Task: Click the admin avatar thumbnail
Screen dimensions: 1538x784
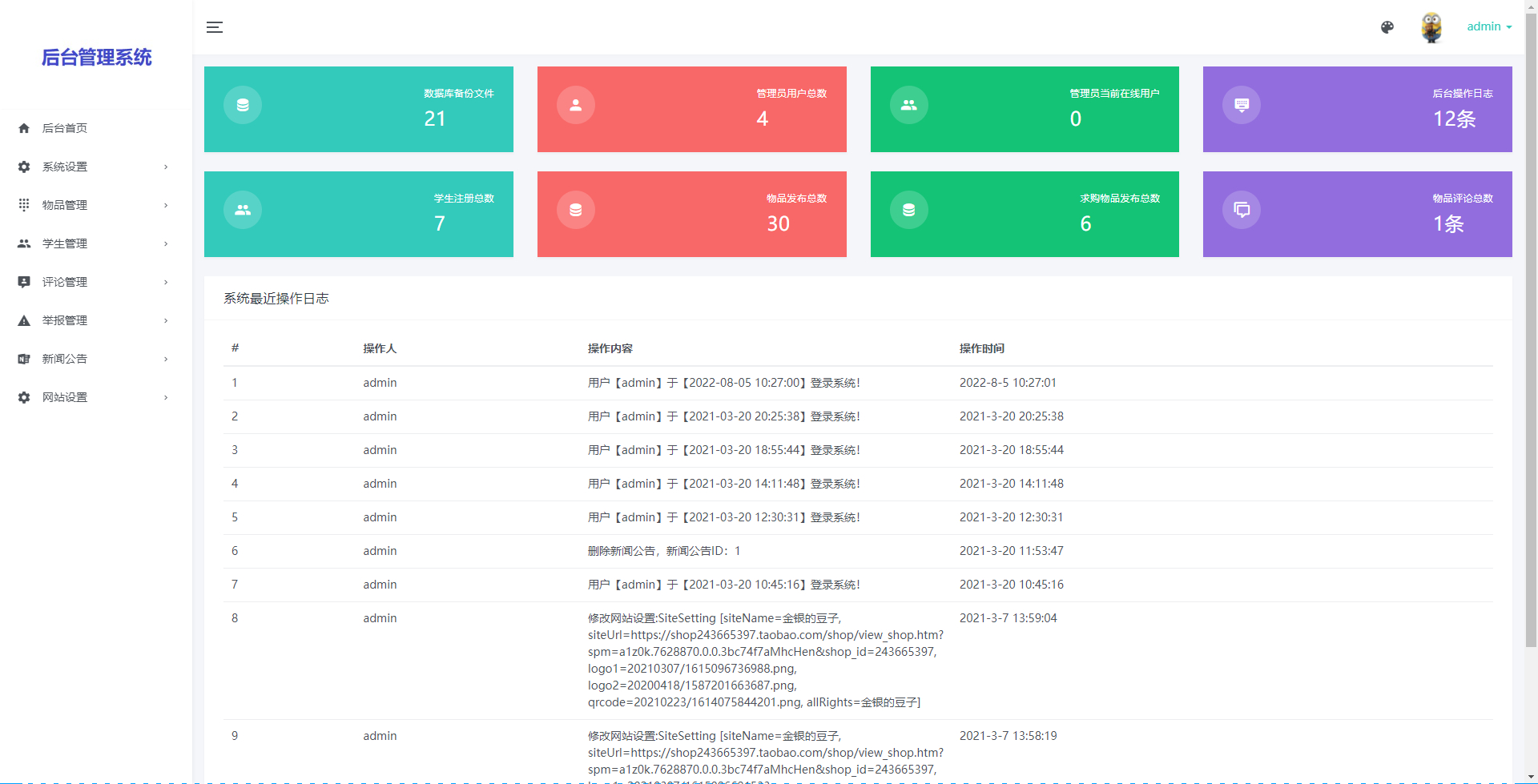Action: coord(1431,26)
